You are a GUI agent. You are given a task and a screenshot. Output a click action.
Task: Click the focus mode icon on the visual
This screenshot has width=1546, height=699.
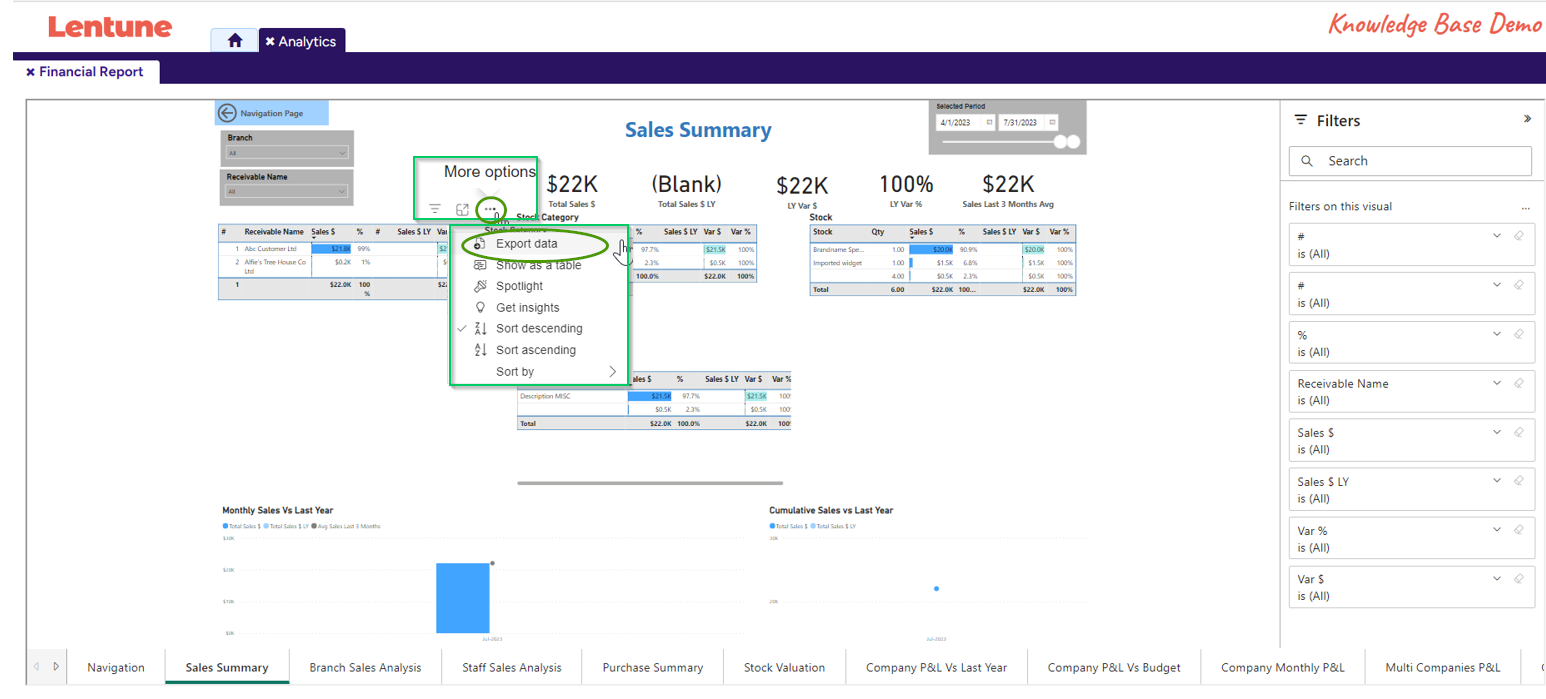pyautogui.click(x=463, y=209)
